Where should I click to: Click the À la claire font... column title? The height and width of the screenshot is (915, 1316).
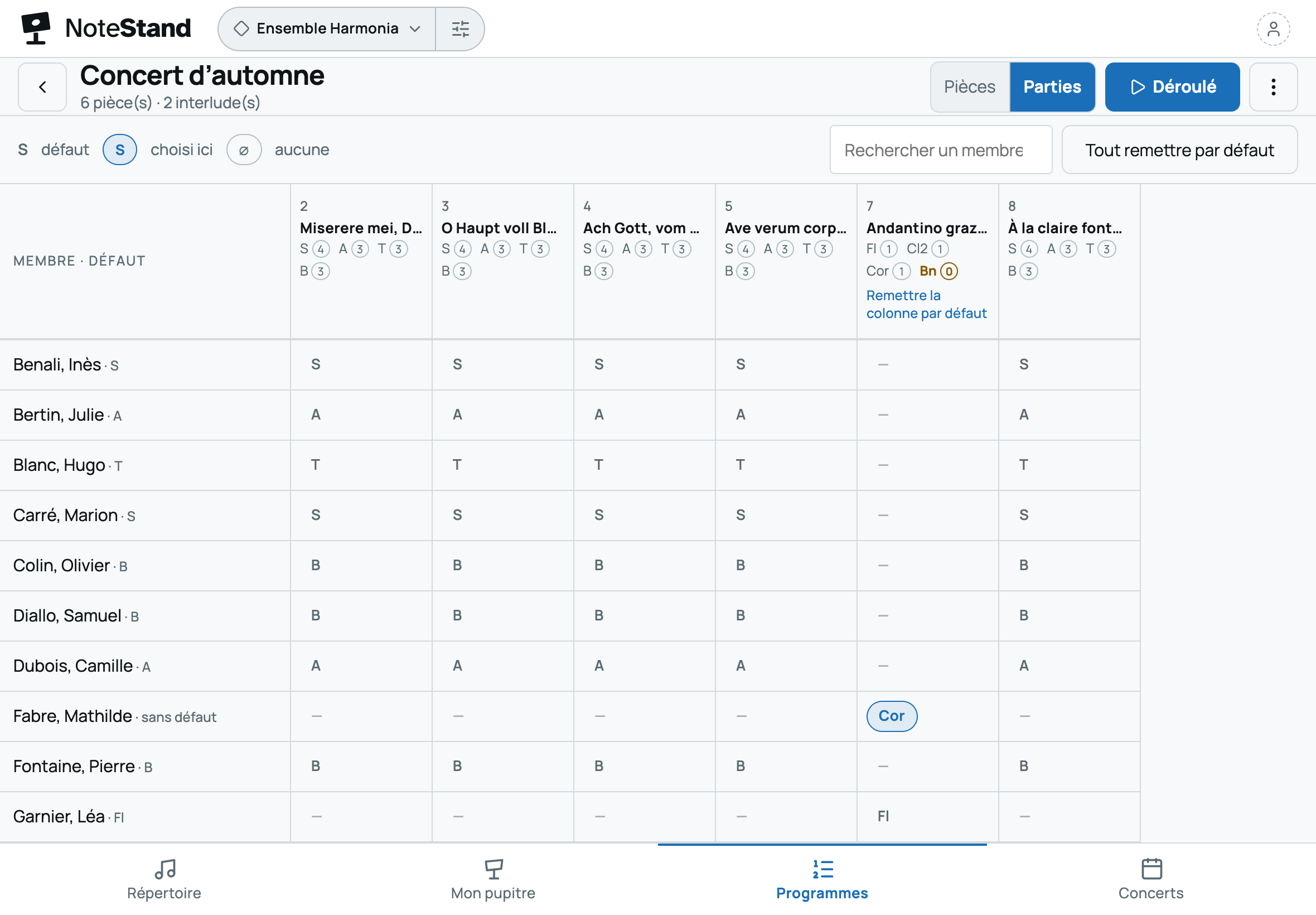point(1065,228)
